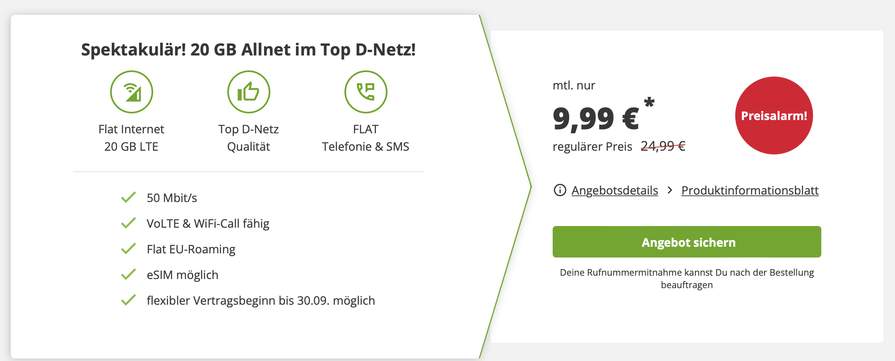Click the crossed-out 24,99 € regular price
Screen dimensions: 895x361
[x=663, y=147]
